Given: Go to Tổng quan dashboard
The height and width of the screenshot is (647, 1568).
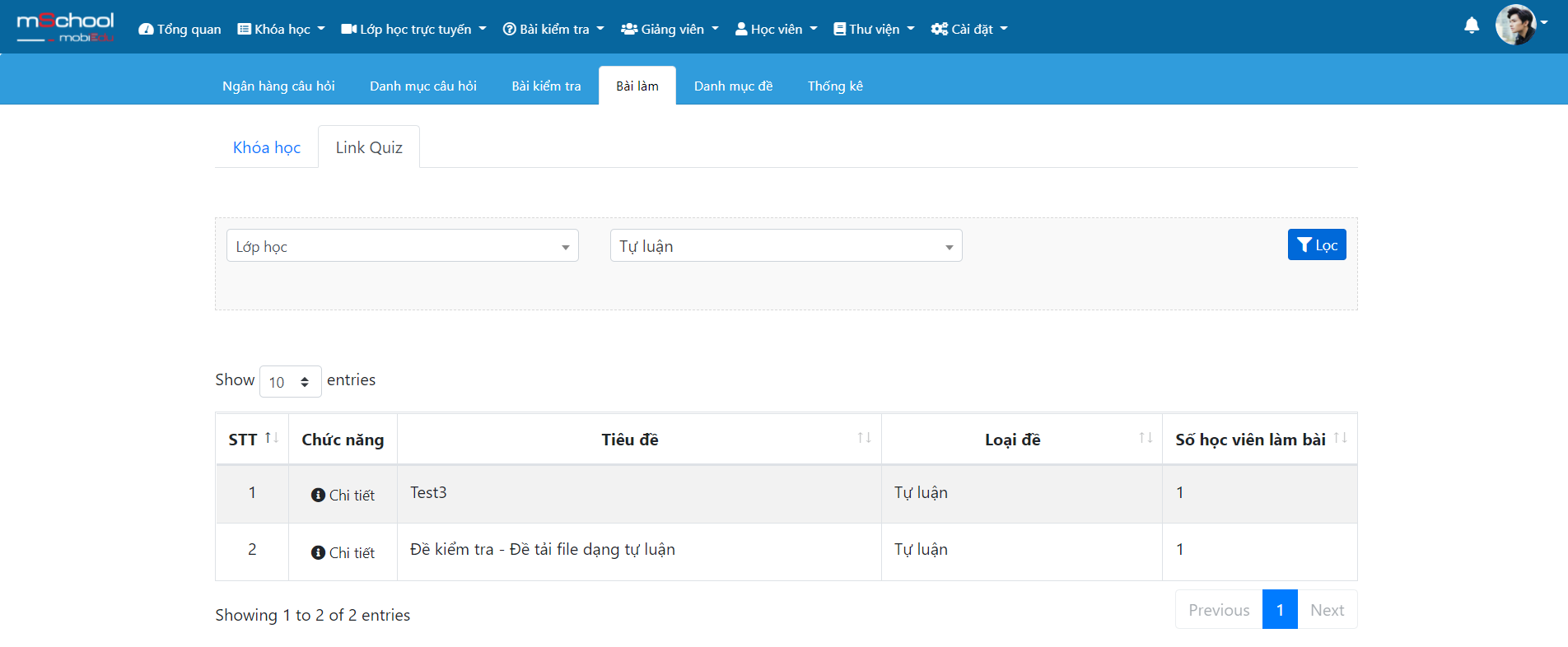Looking at the screenshot, I should 180,29.
